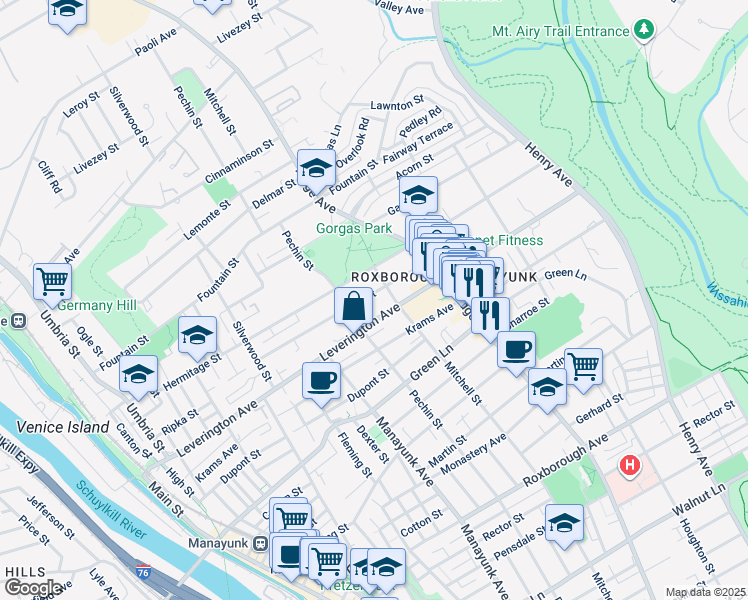Select the Roxborough Ave street label
748x600 pixels.
tap(565, 460)
